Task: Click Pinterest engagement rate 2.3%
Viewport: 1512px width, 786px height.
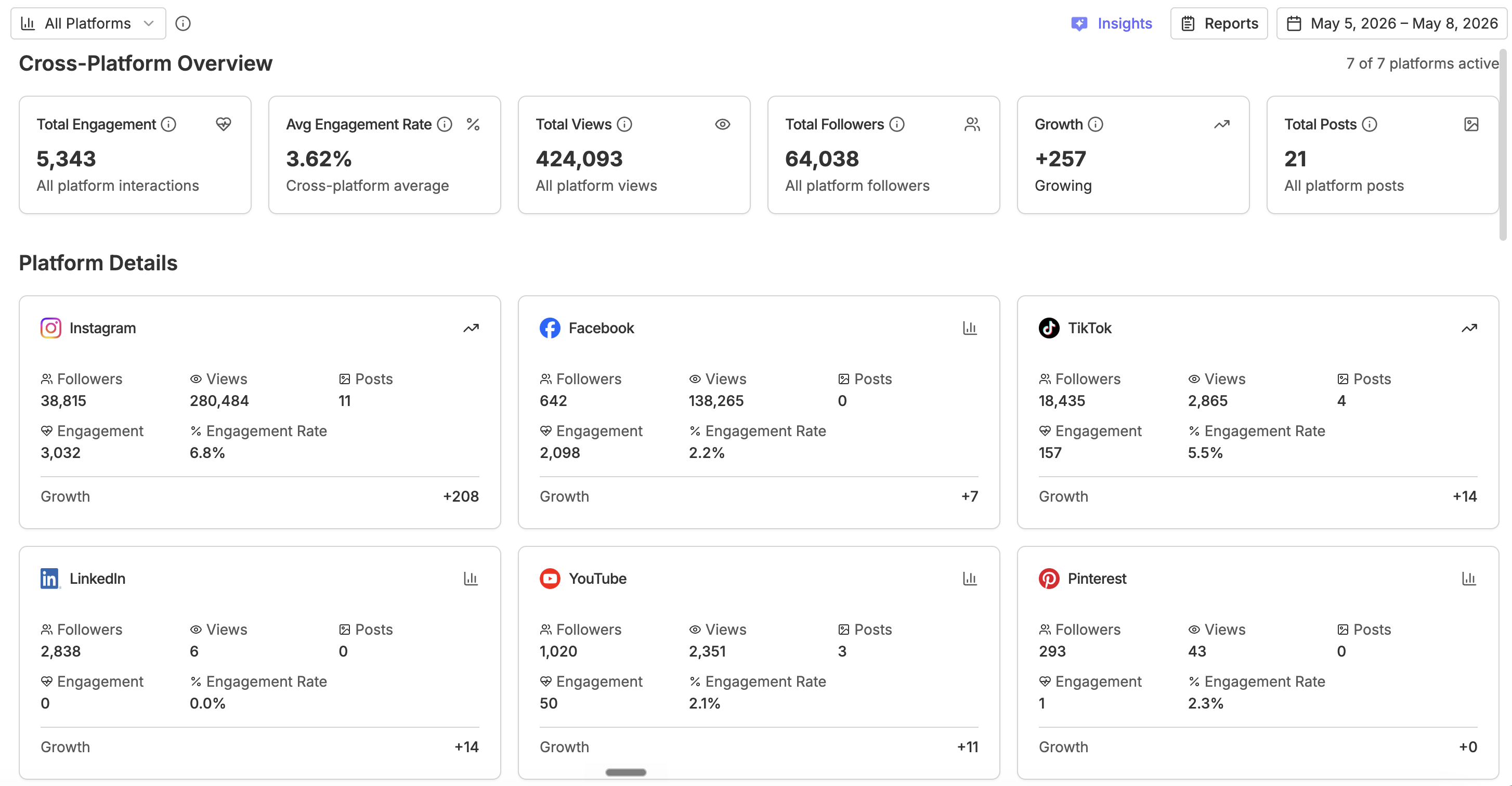Action: point(1206,704)
